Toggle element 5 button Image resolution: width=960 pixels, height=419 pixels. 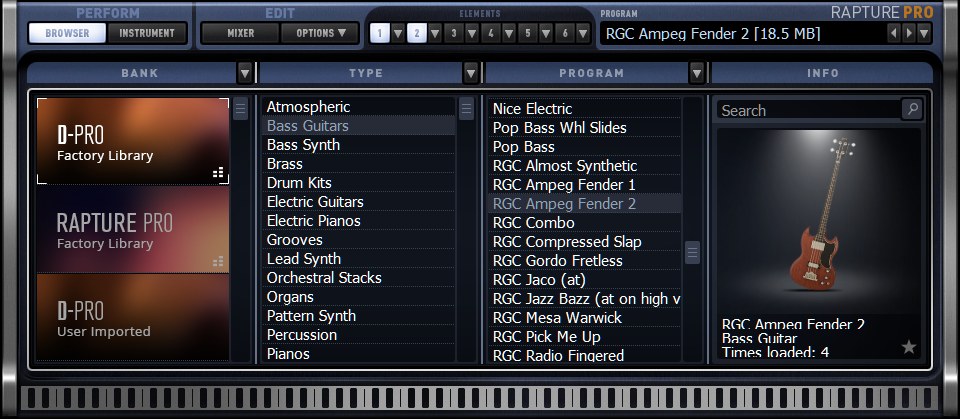click(x=528, y=33)
